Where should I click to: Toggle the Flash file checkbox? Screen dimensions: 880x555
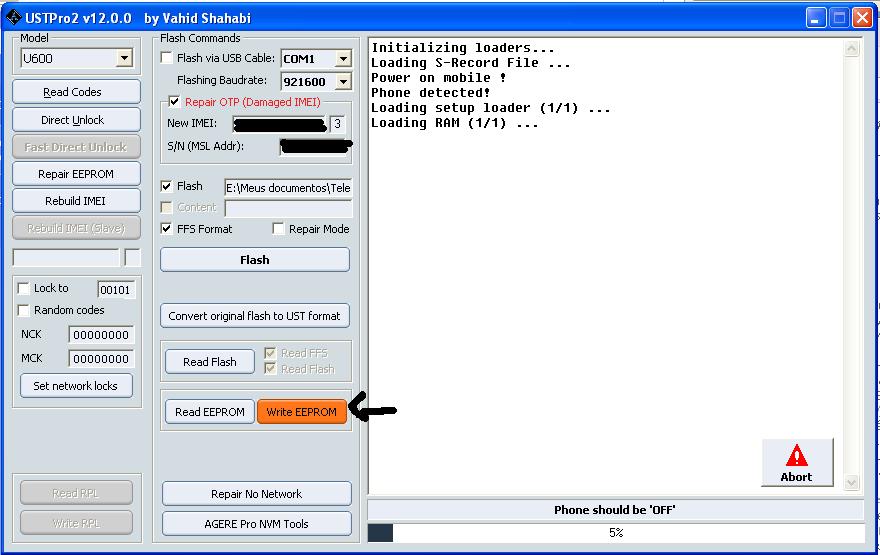click(x=166, y=186)
